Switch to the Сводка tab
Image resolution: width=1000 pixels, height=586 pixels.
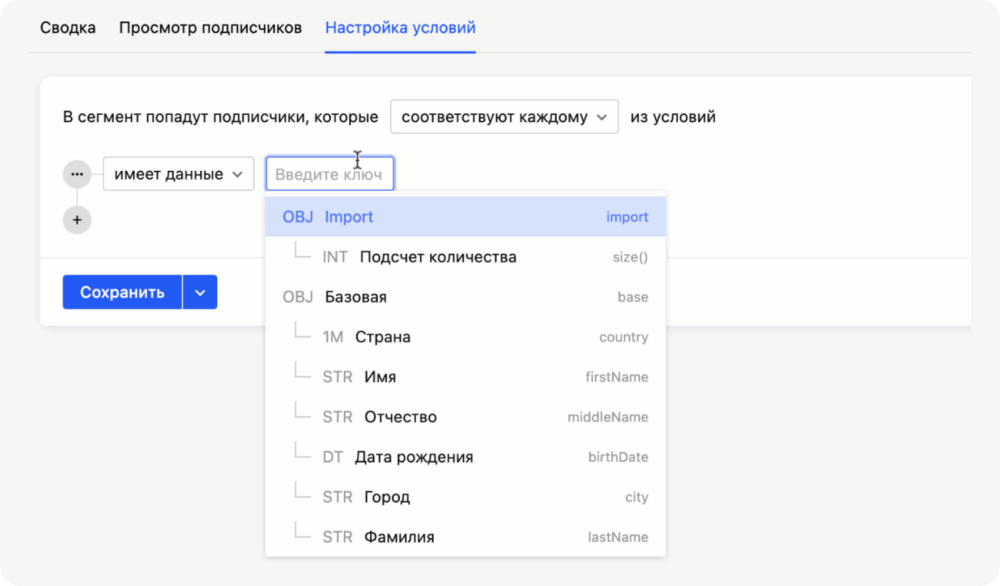[68, 28]
